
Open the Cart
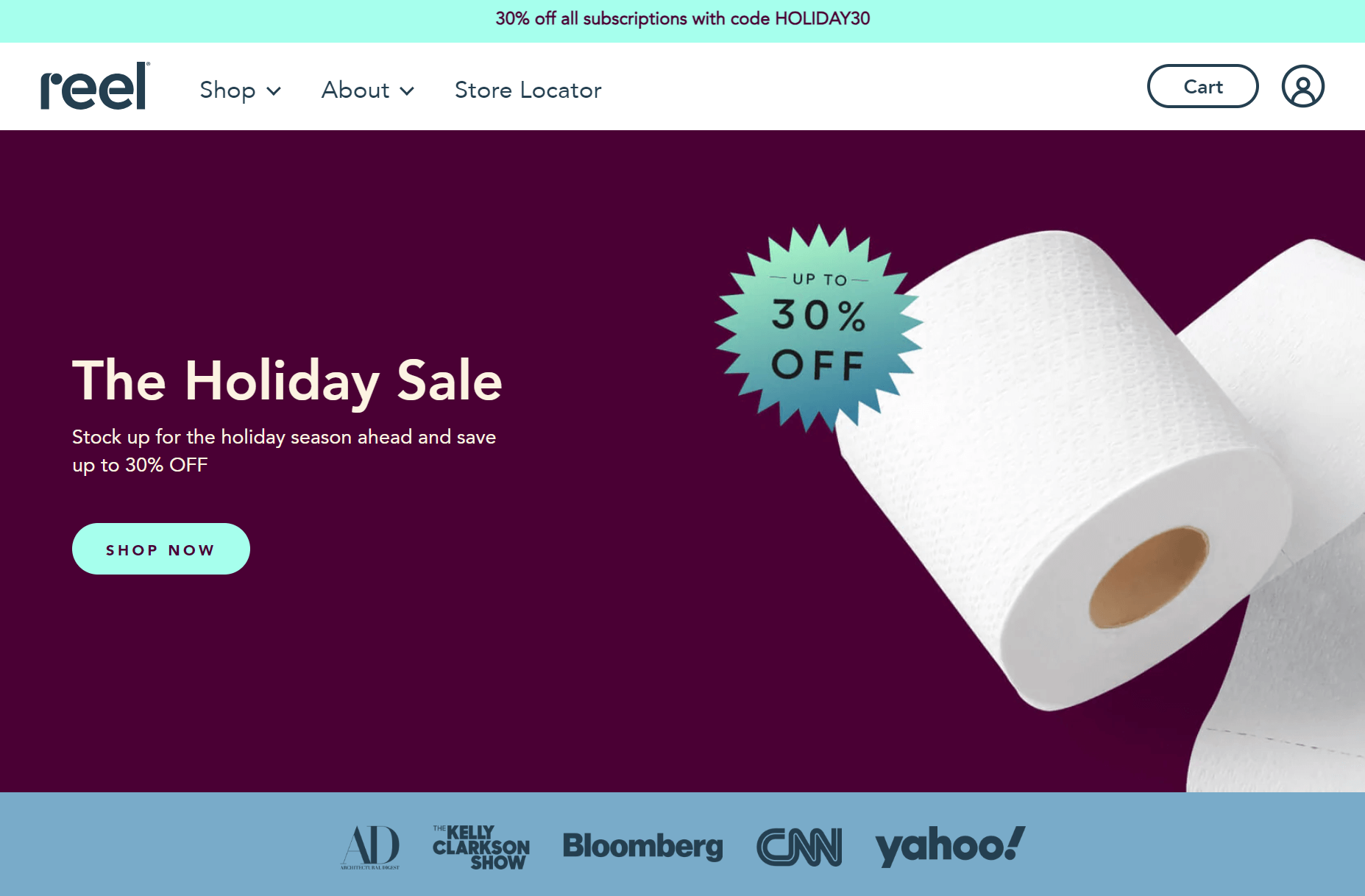pos(1202,86)
